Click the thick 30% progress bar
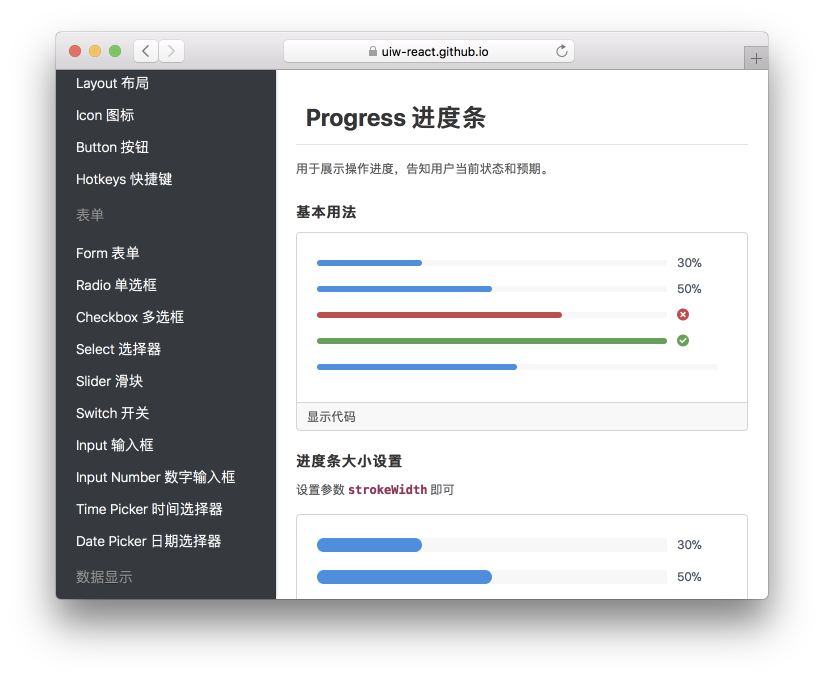This screenshot has height=679, width=824. click(492, 545)
